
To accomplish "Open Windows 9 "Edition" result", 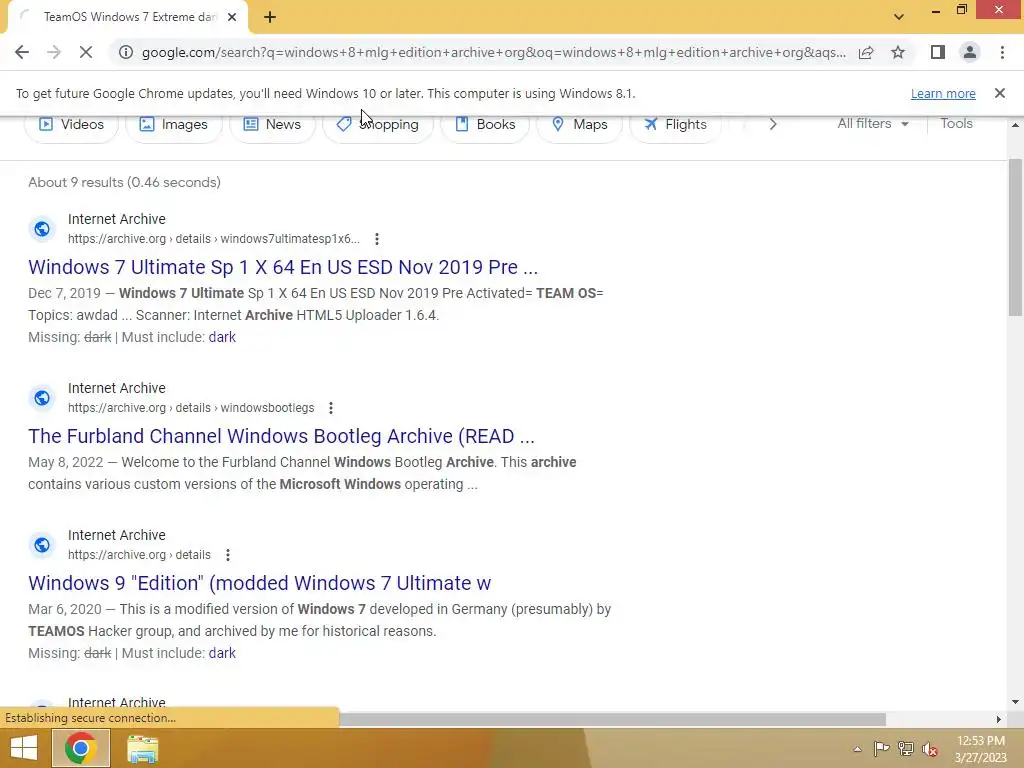I will (259, 583).
